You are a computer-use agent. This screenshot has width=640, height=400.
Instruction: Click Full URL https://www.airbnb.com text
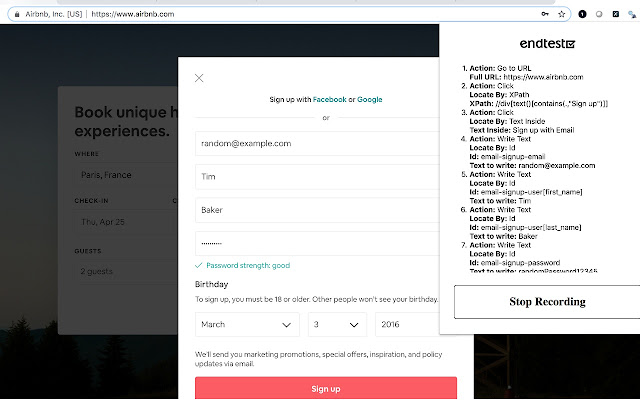[526, 77]
